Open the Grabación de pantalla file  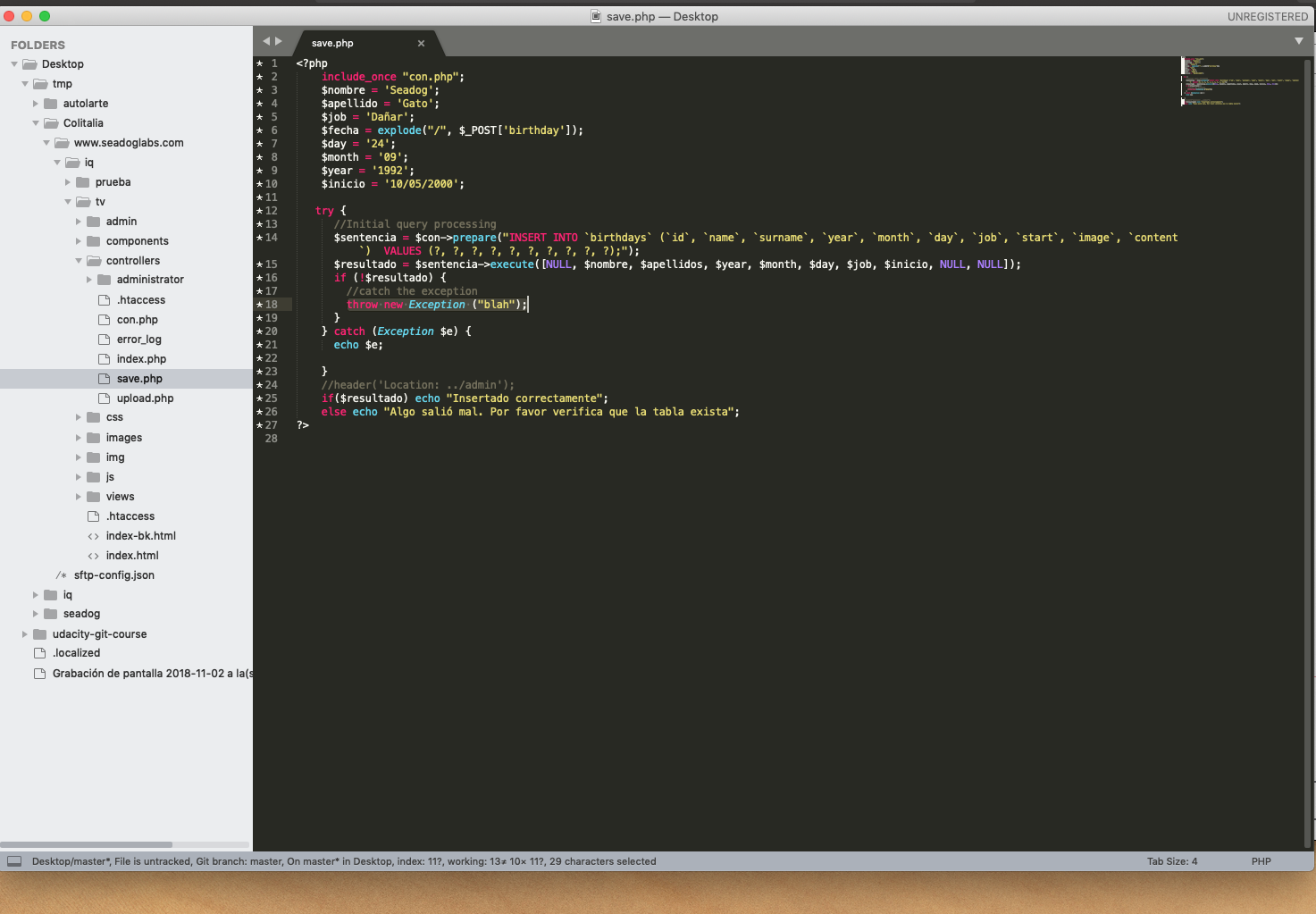coord(153,674)
